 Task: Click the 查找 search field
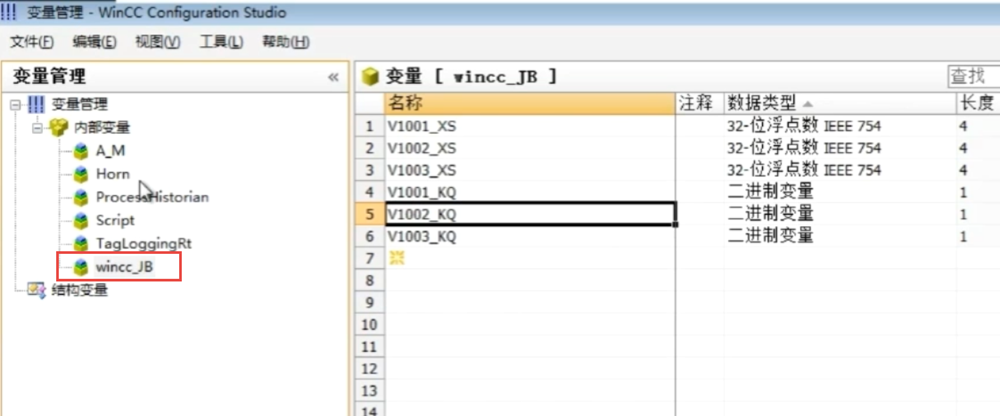click(972, 76)
